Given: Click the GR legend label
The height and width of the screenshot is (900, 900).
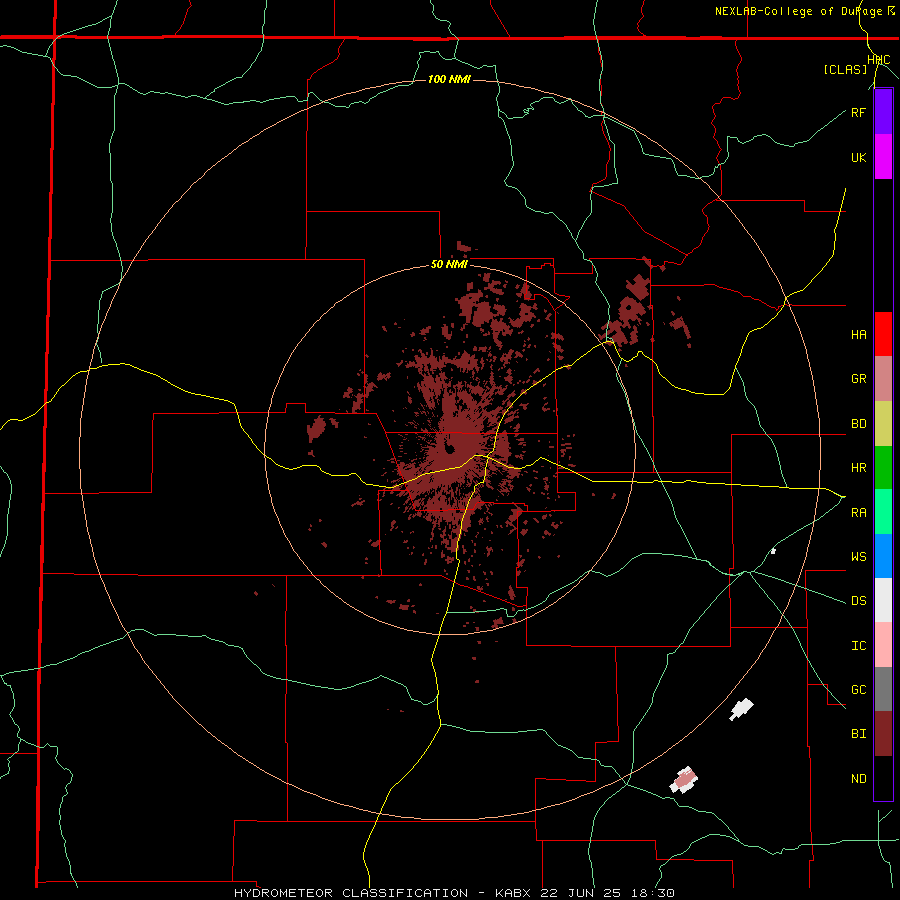Looking at the screenshot, I should pyautogui.click(x=858, y=379).
